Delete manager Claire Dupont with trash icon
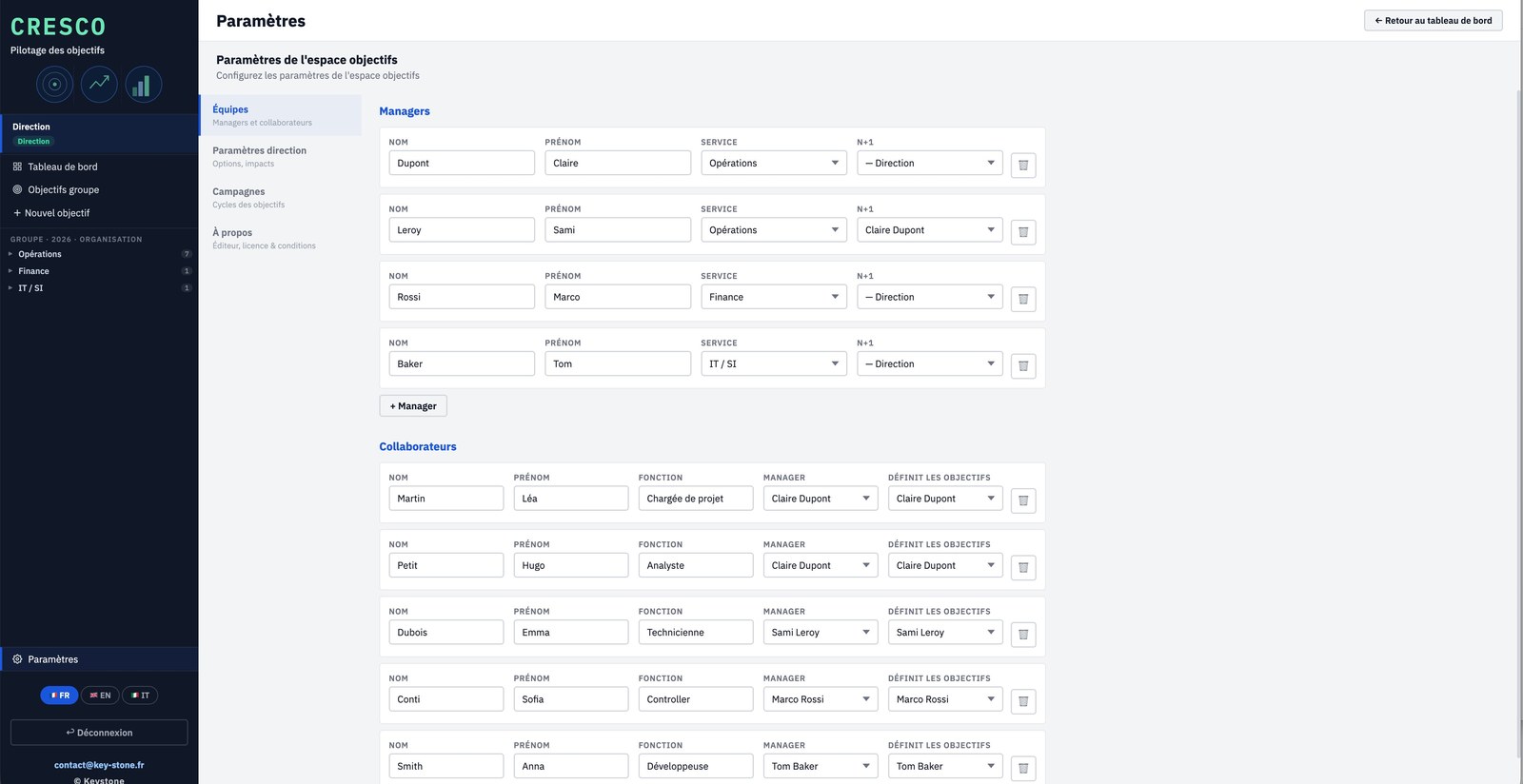 (x=1023, y=165)
